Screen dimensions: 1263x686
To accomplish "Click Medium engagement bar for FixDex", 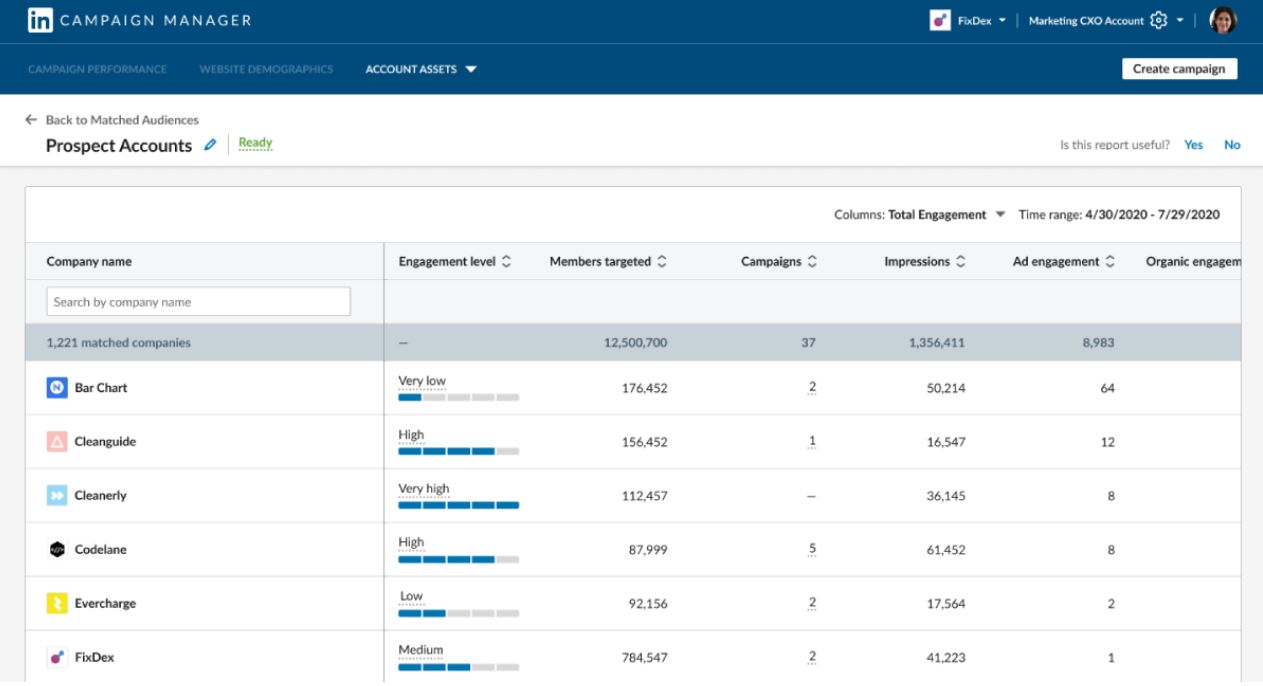I will click(458, 667).
